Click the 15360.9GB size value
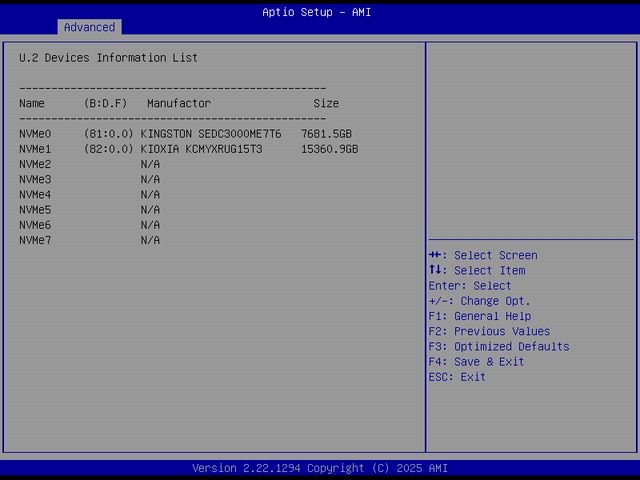This screenshot has height=480, width=640. (330, 149)
